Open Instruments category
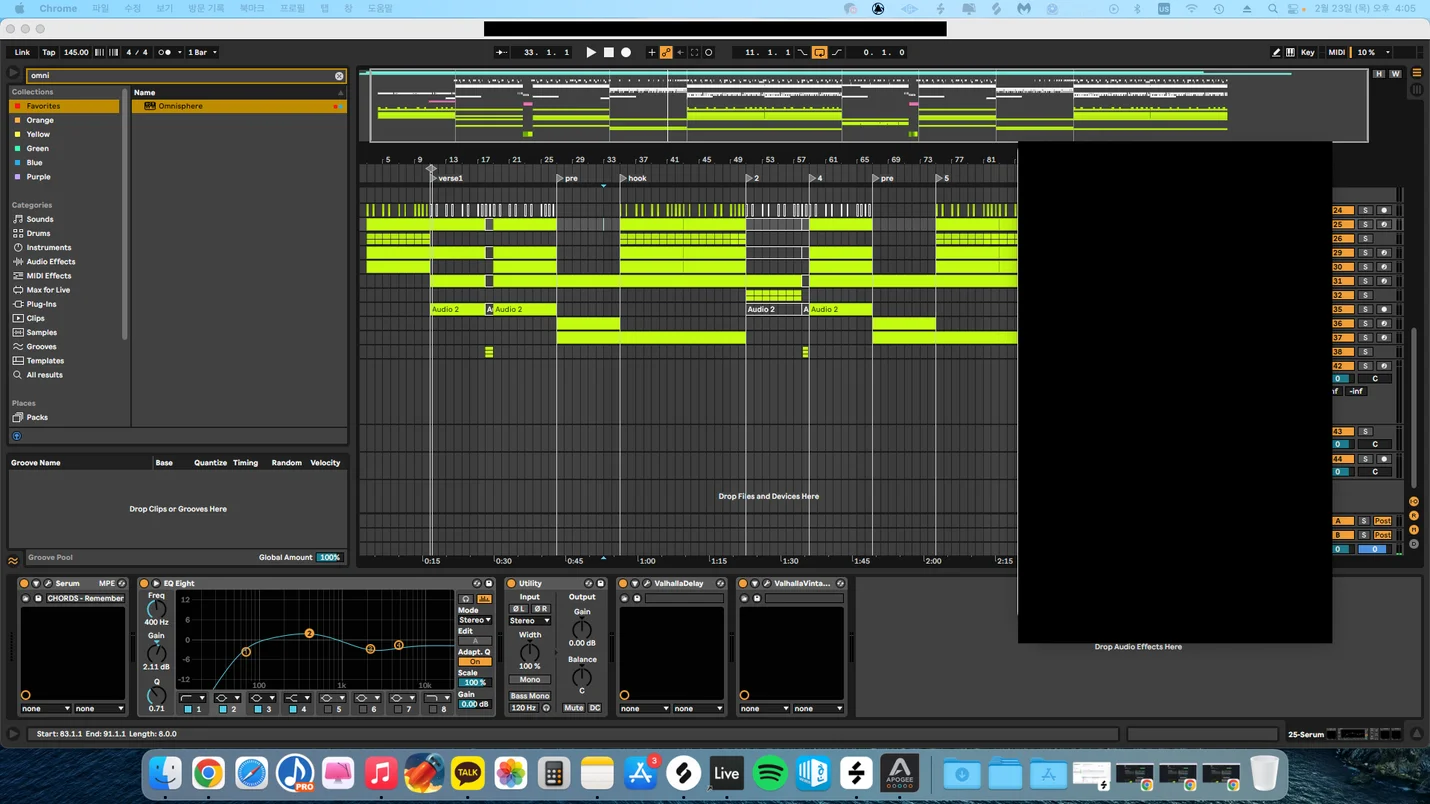The height and width of the screenshot is (804, 1430). tap(48, 247)
